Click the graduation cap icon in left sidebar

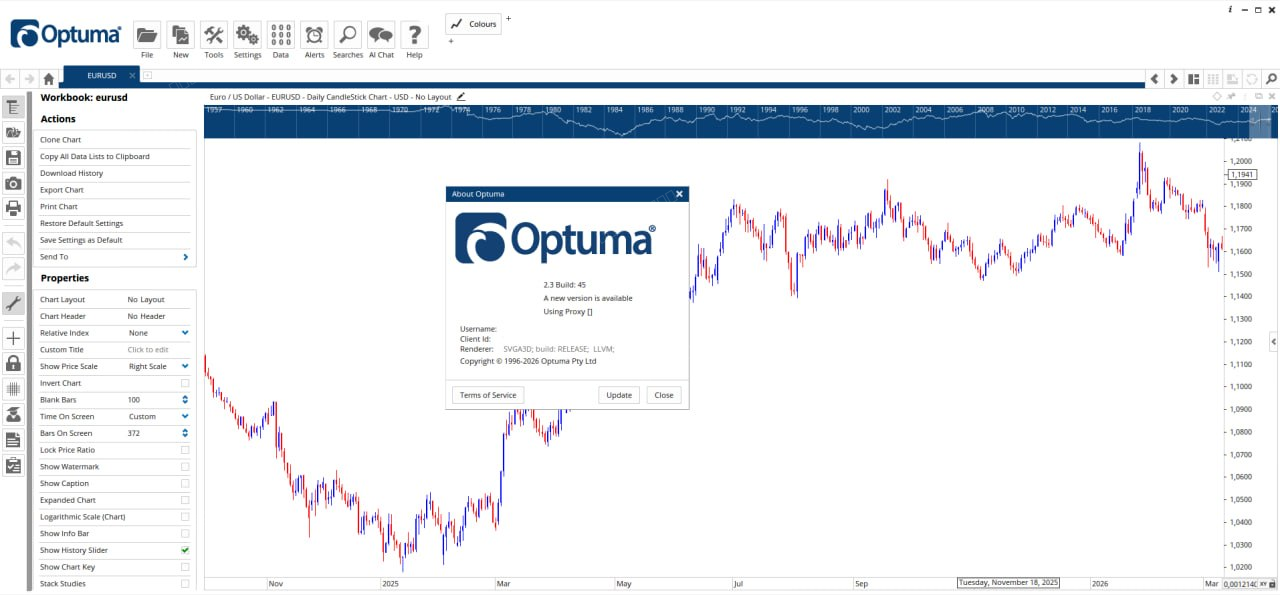click(x=13, y=414)
